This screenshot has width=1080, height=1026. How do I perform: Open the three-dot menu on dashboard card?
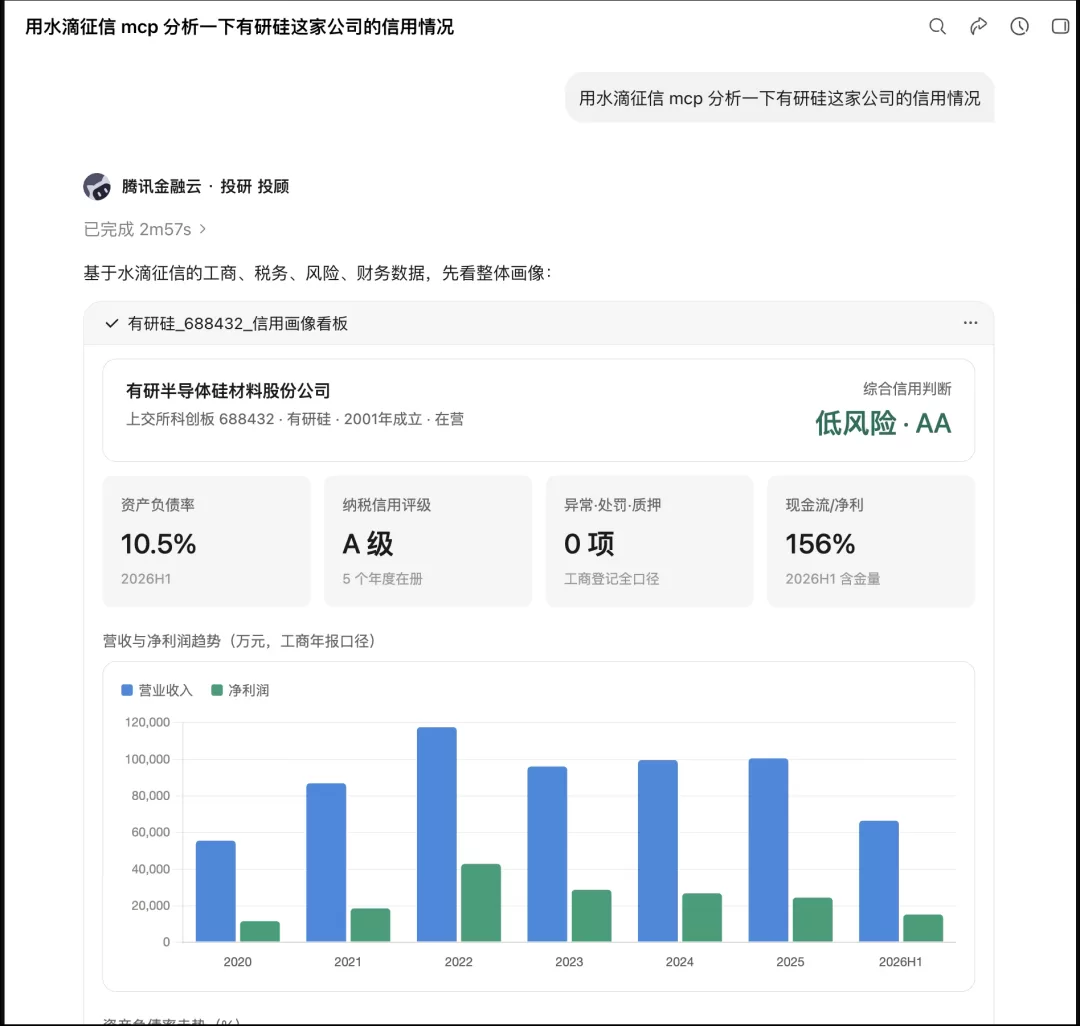[970, 323]
